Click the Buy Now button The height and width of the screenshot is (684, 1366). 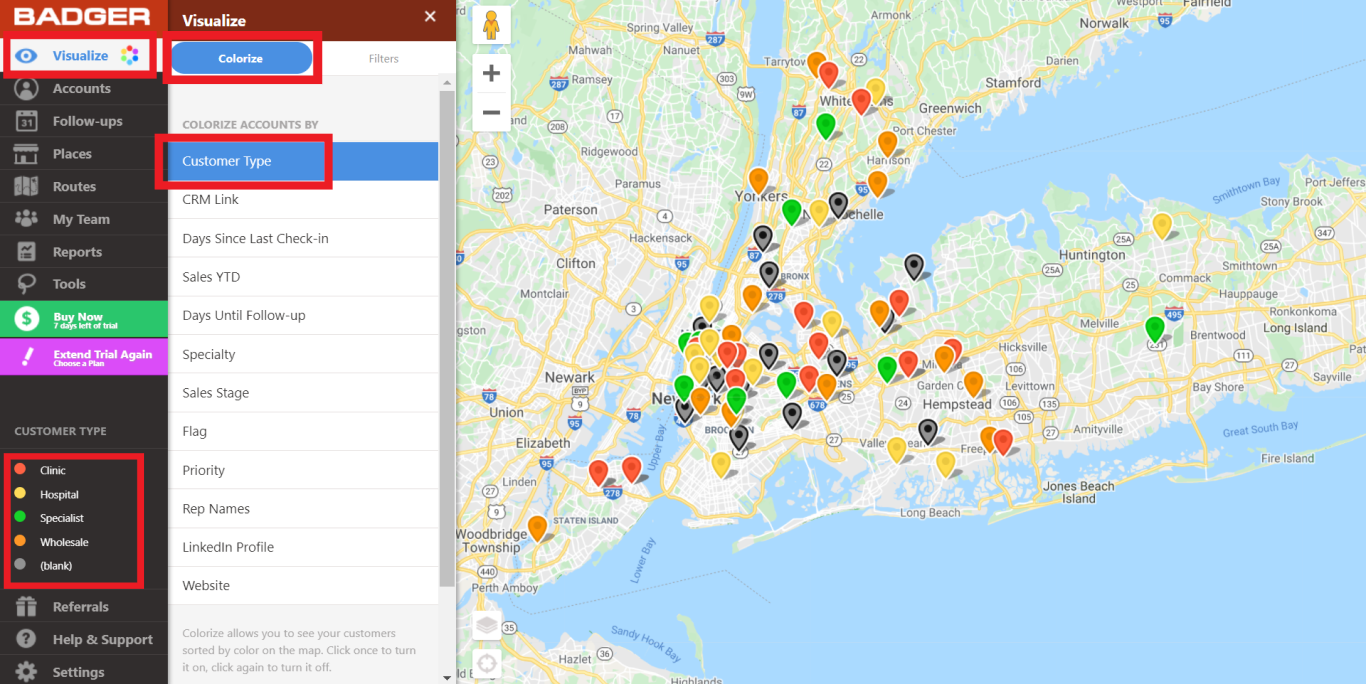pyautogui.click(x=84, y=319)
